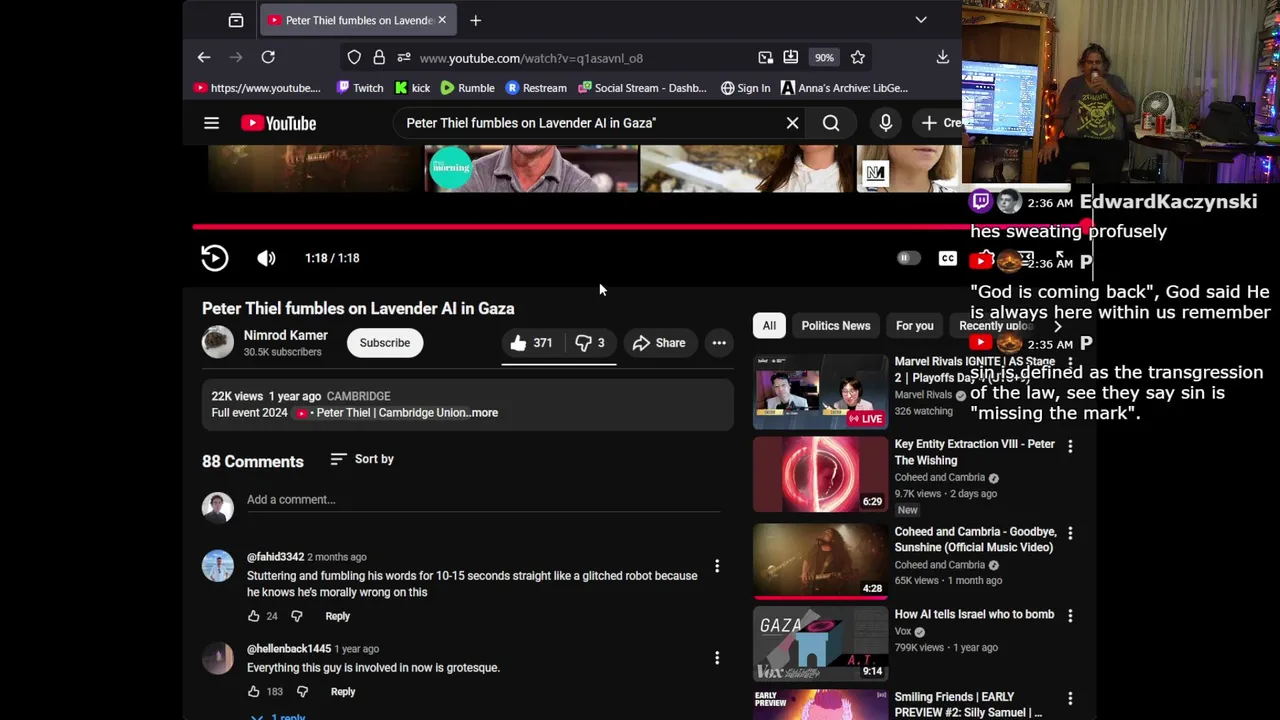Open menu for How AI tells Israel video

[1070, 616]
